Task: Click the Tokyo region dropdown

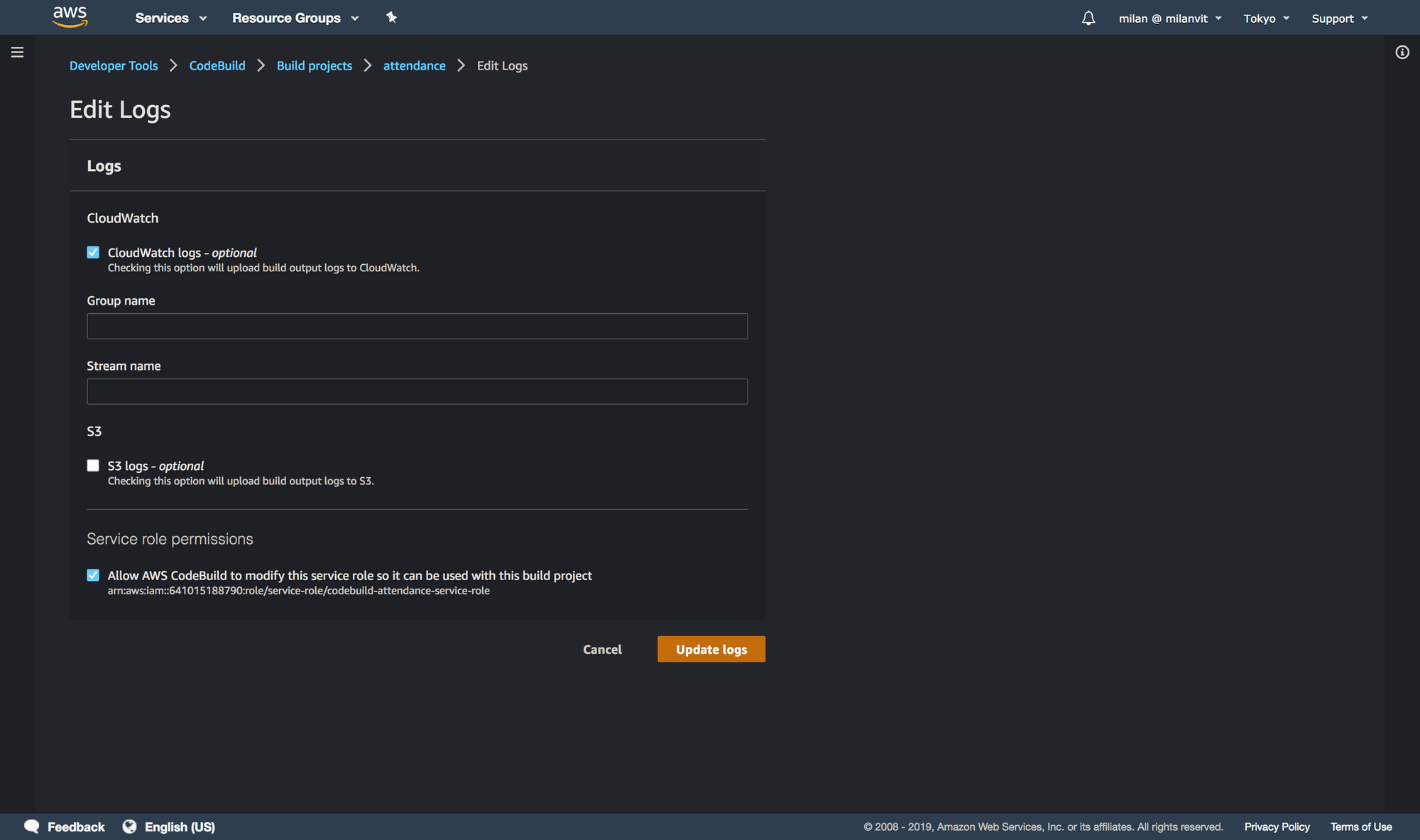Action: coord(1264,17)
